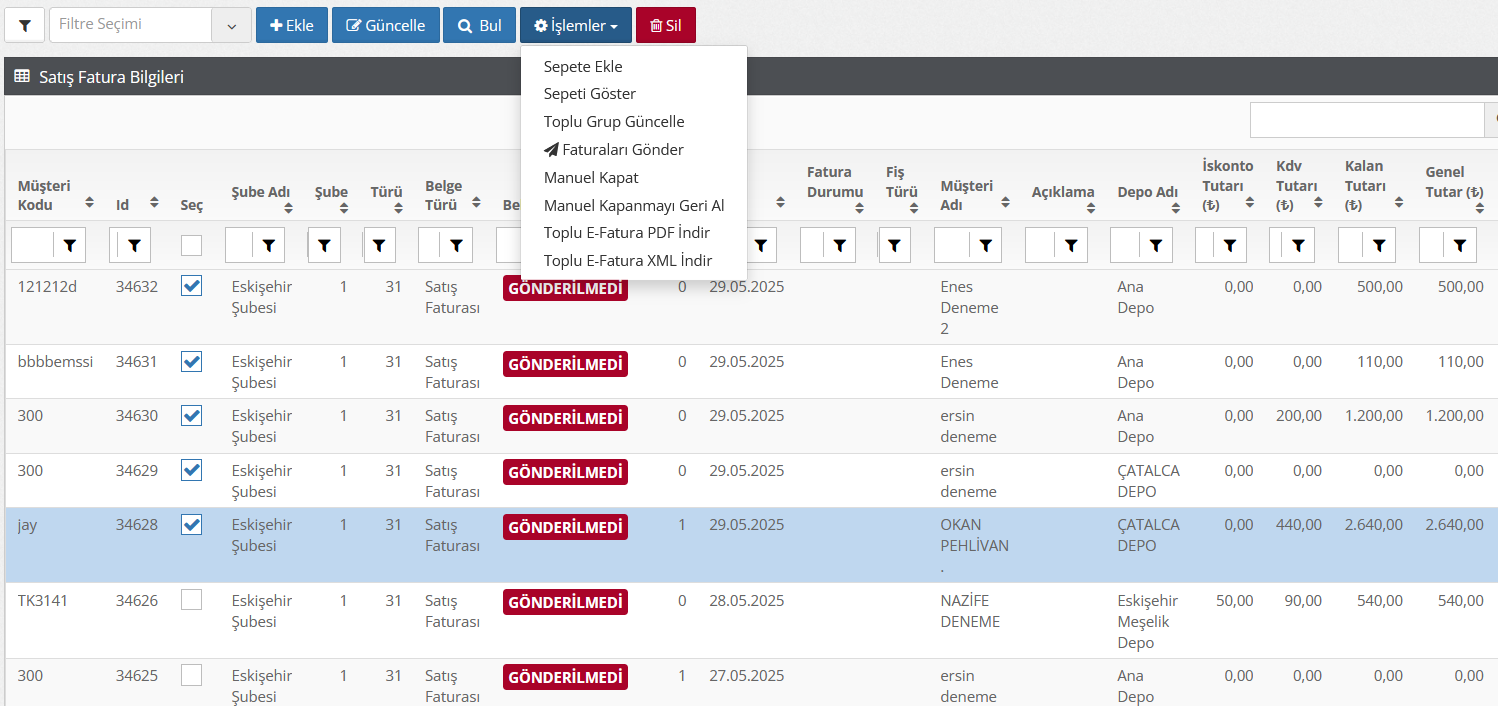This screenshot has width=1498, height=706.
Task: Click the Filtre Seçimi combo box field
Action: 131,25
